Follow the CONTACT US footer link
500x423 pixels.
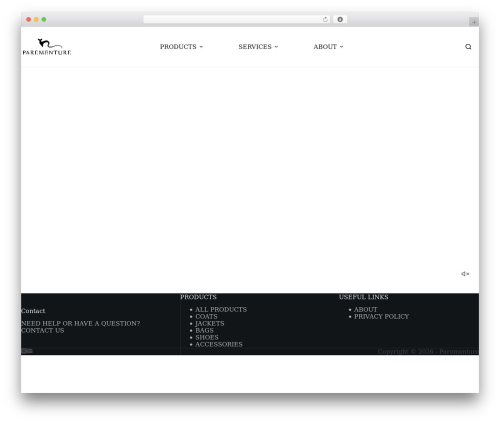[x=43, y=331]
